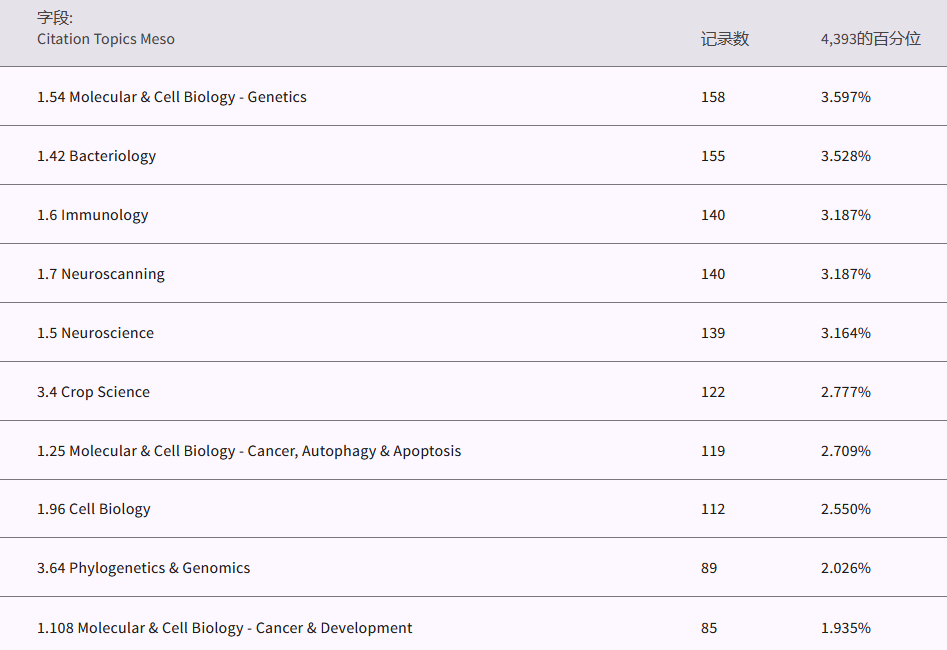This screenshot has height=650, width=947.
Task: Click the record count 158
Action: [713, 97]
